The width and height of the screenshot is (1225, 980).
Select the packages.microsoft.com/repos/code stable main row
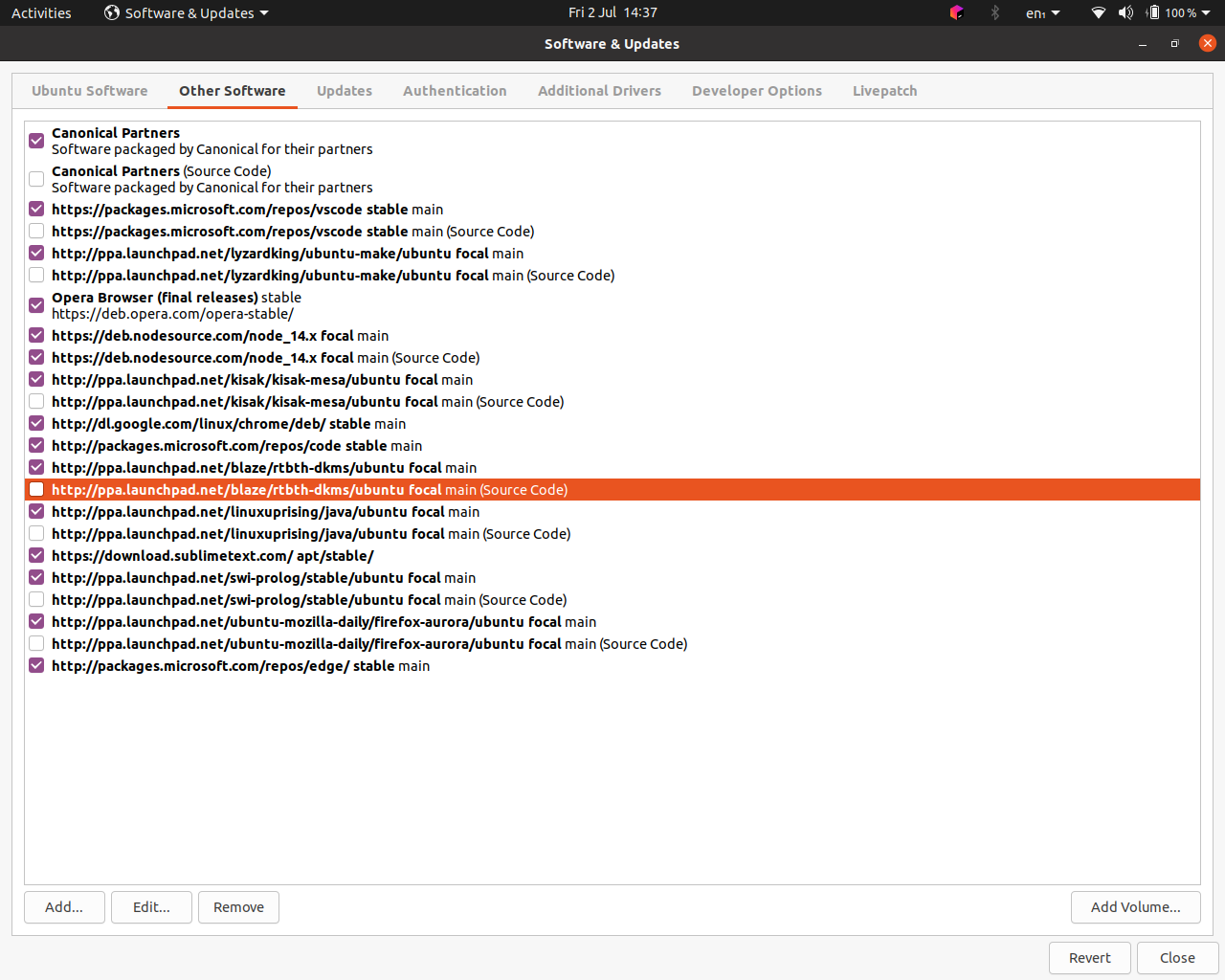[x=612, y=446]
